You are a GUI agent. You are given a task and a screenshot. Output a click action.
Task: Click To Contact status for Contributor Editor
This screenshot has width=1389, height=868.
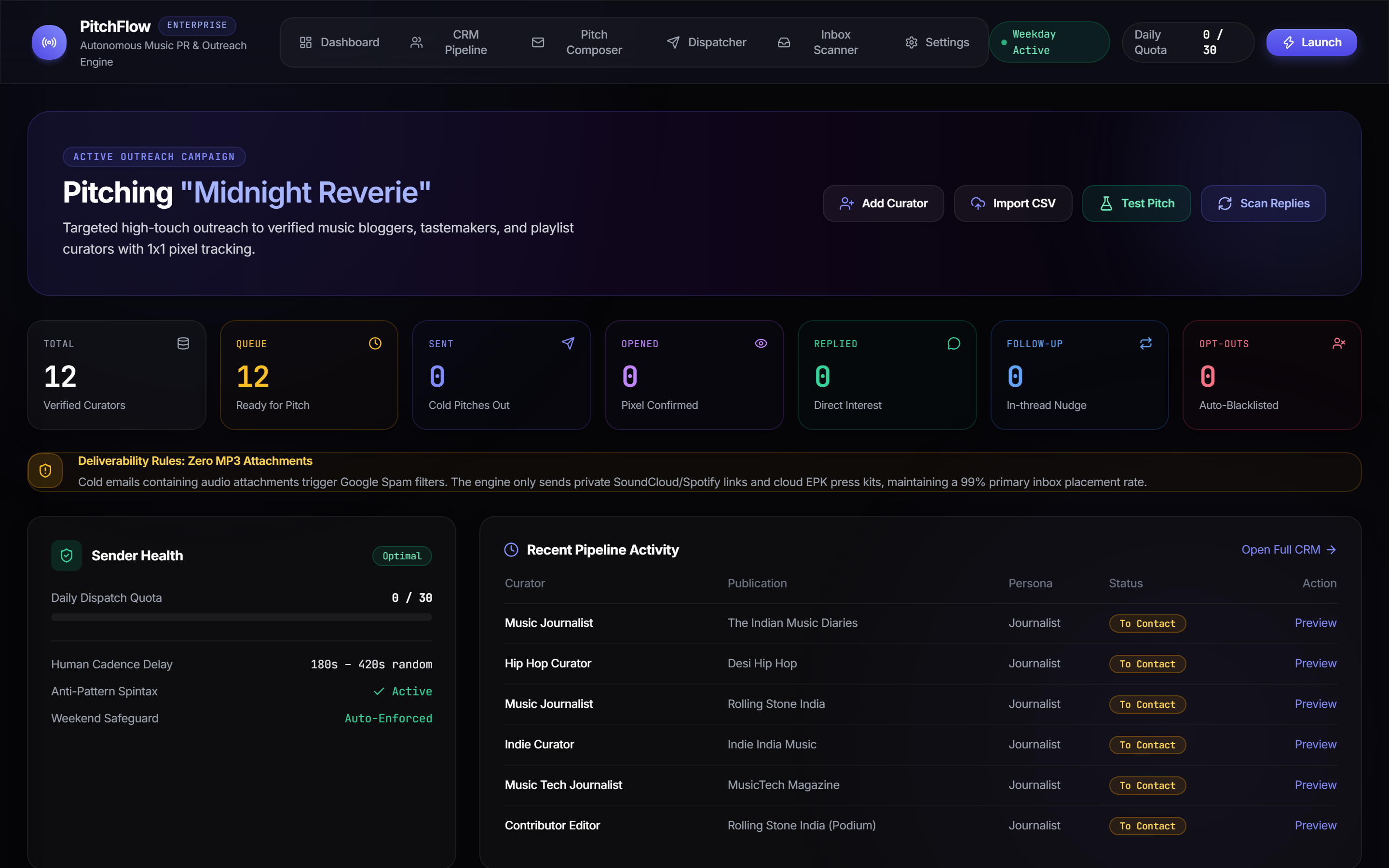click(1147, 826)
